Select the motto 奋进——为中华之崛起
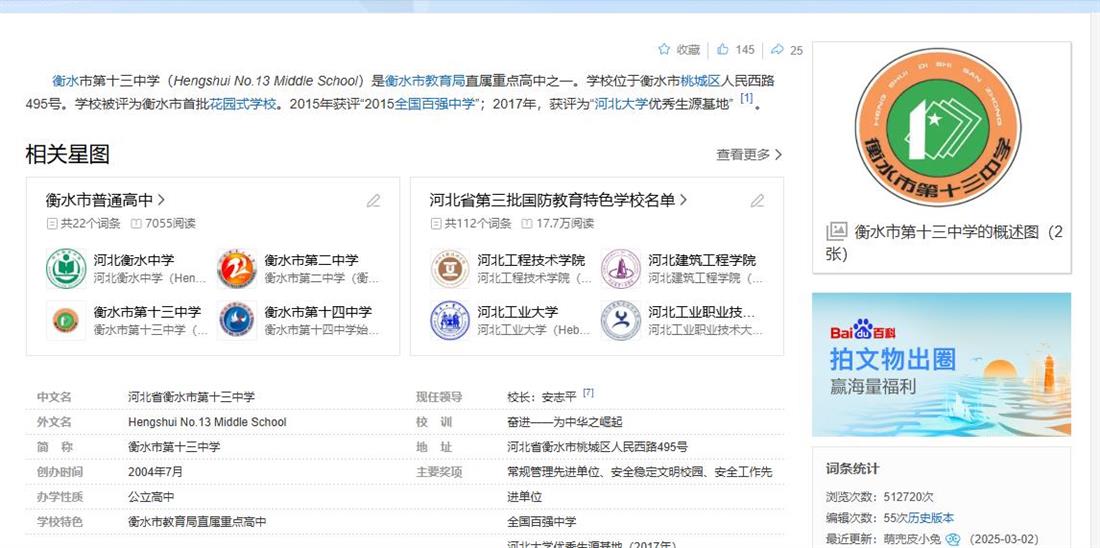Image resolution: width=1100 pixels, height=548 pixels. coord(565,422)
